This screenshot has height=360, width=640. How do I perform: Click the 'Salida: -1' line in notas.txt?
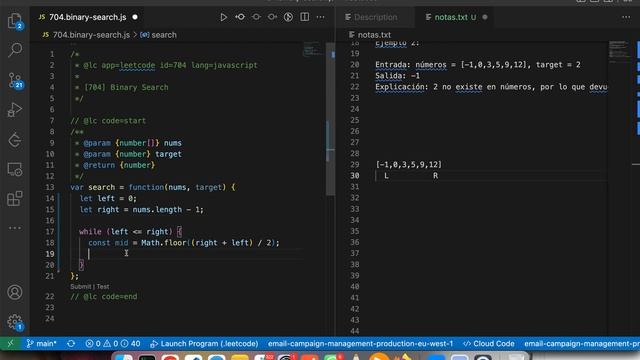pos(397,76)
